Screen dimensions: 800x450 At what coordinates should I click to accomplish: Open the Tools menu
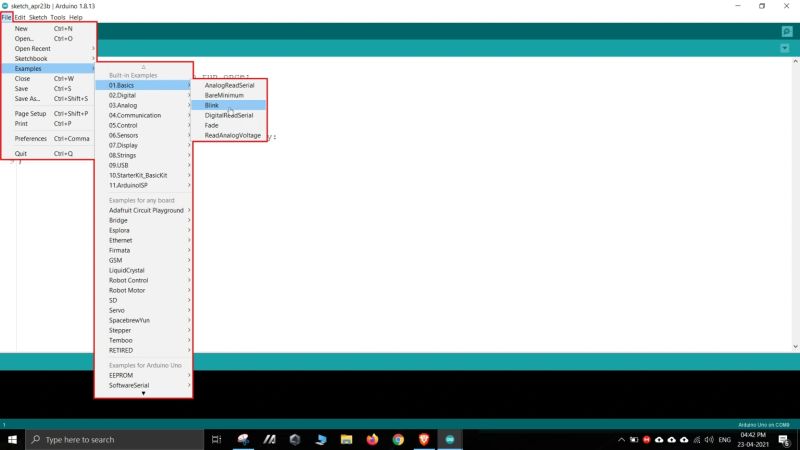[x=58, y=17]
